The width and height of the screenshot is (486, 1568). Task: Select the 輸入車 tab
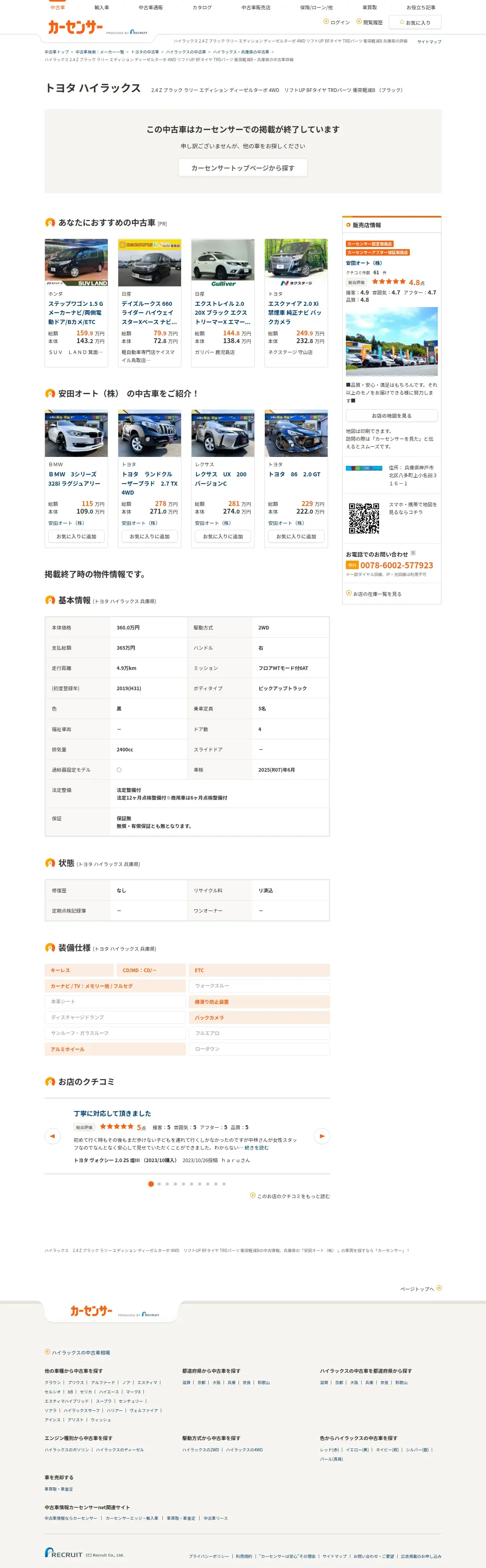[102, 7]
